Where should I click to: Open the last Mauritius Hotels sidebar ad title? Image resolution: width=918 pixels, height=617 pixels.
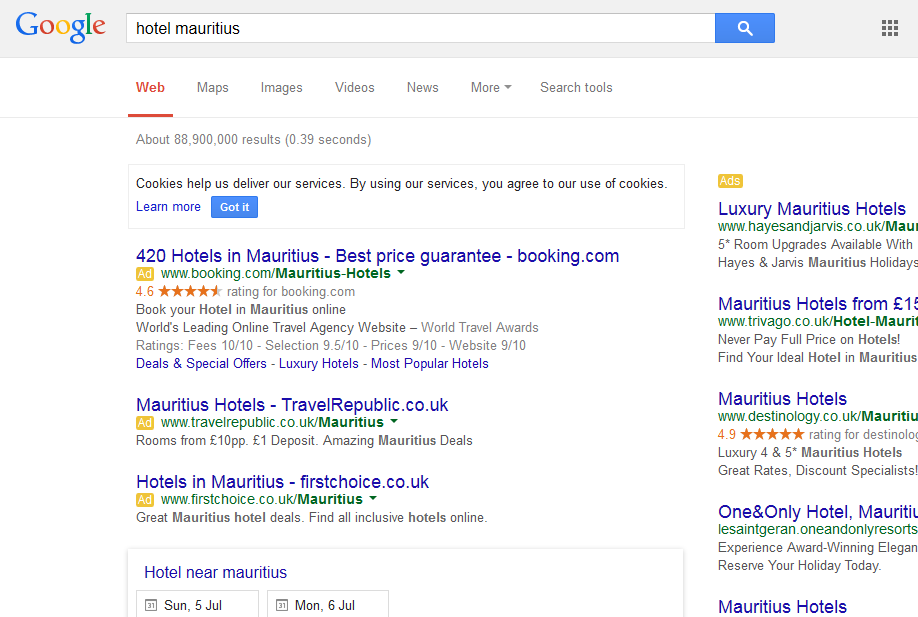(x=783, y=606)
